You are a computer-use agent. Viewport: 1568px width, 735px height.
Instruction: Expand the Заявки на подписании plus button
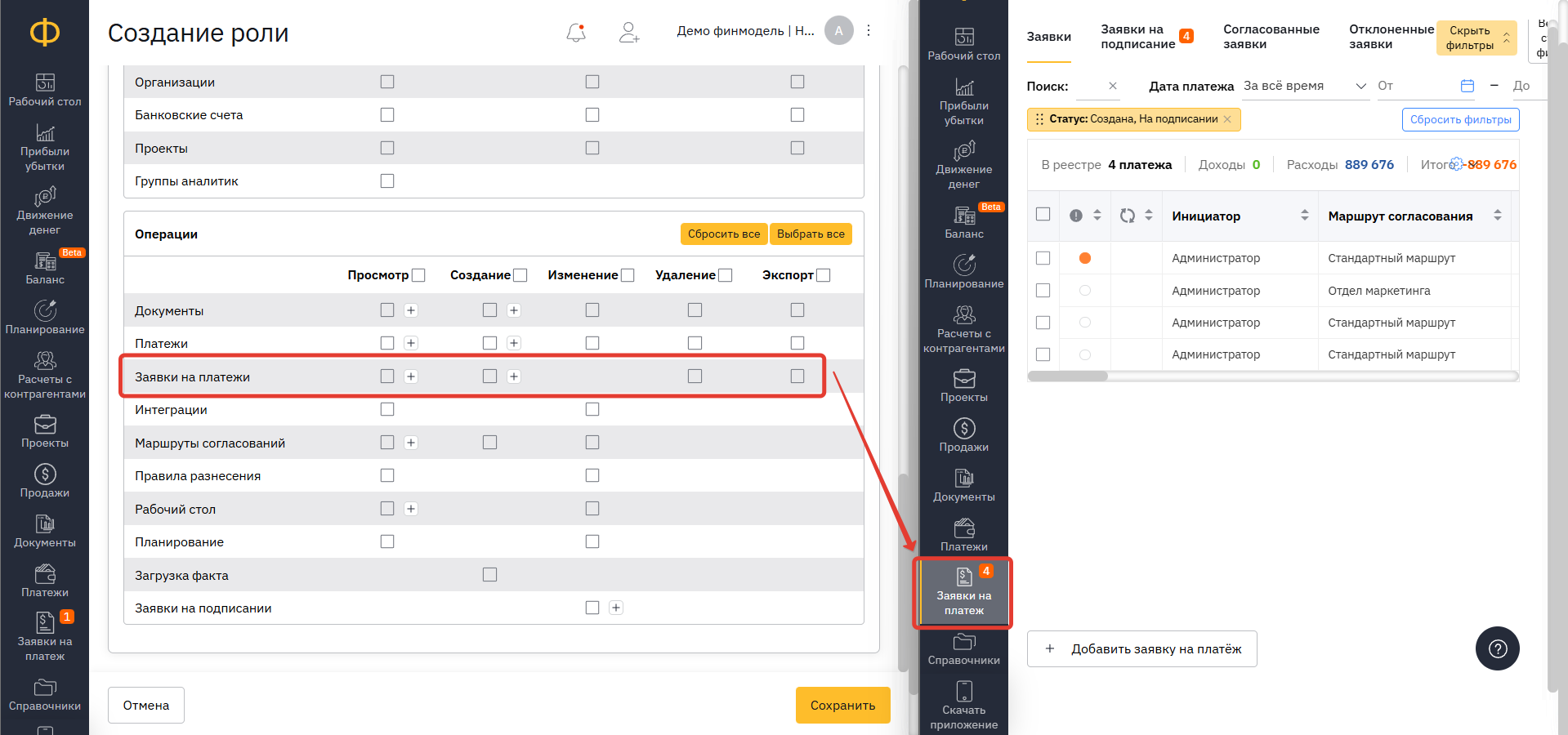[616, 608]
